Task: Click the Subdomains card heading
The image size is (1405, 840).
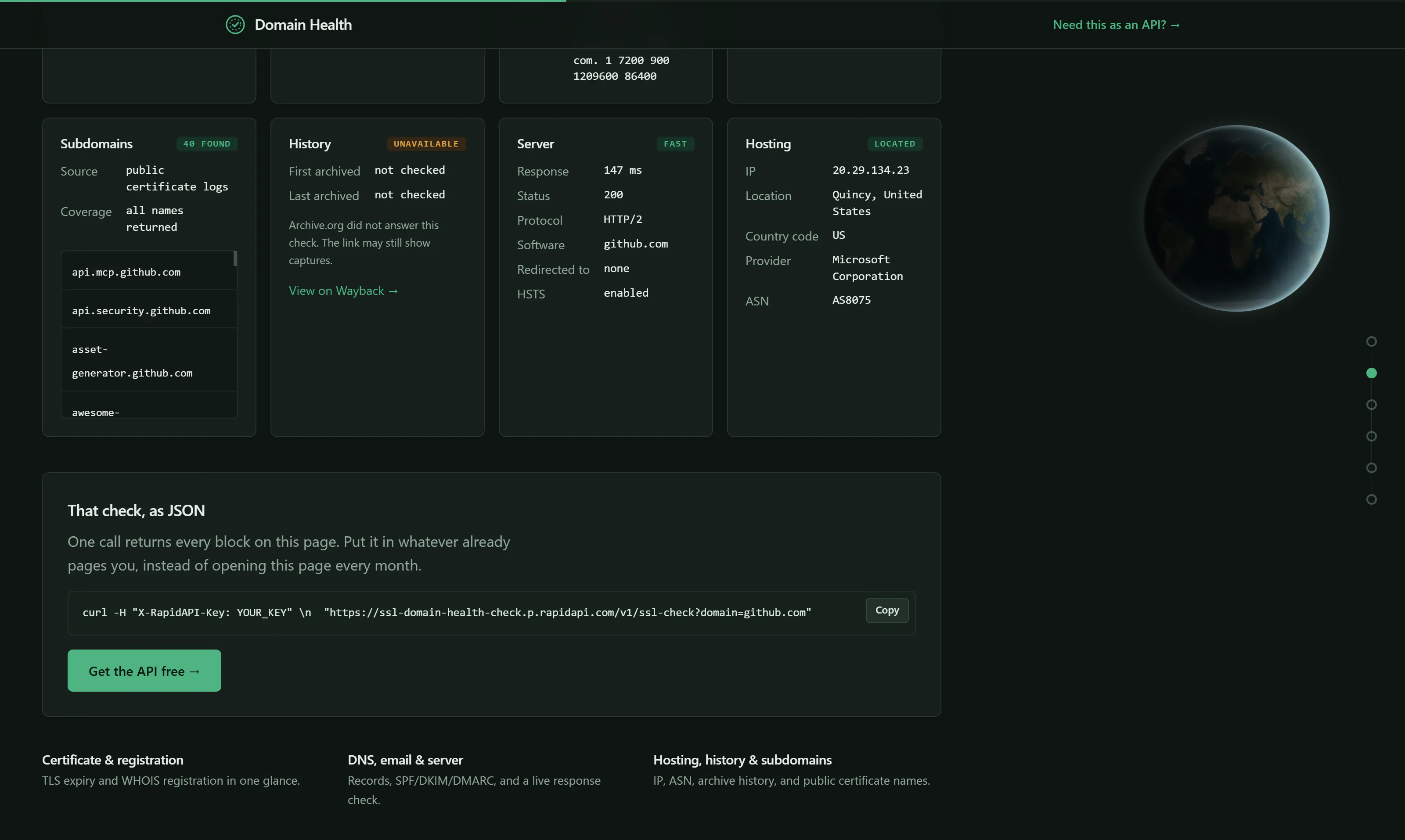Action: pyautogui.click(x=96, y=144)
